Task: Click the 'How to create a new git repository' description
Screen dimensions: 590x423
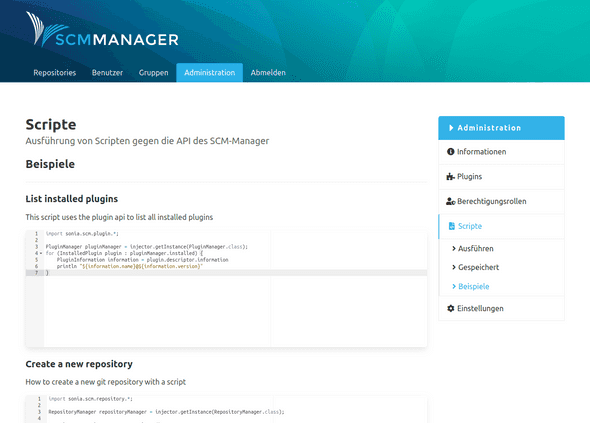Action: [x=106, y=382]
